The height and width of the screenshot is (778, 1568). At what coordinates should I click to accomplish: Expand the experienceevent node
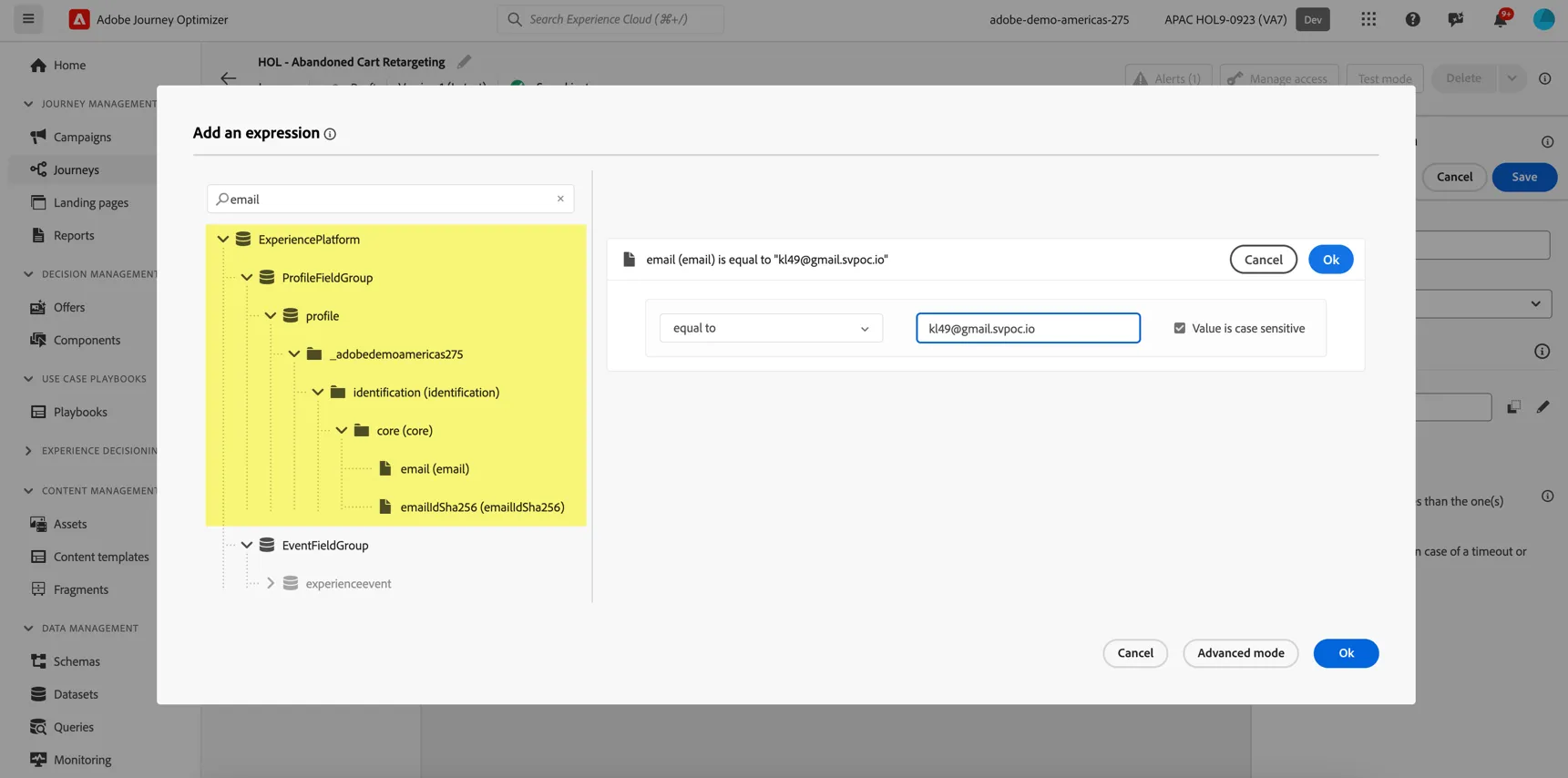tap(271, 584)
